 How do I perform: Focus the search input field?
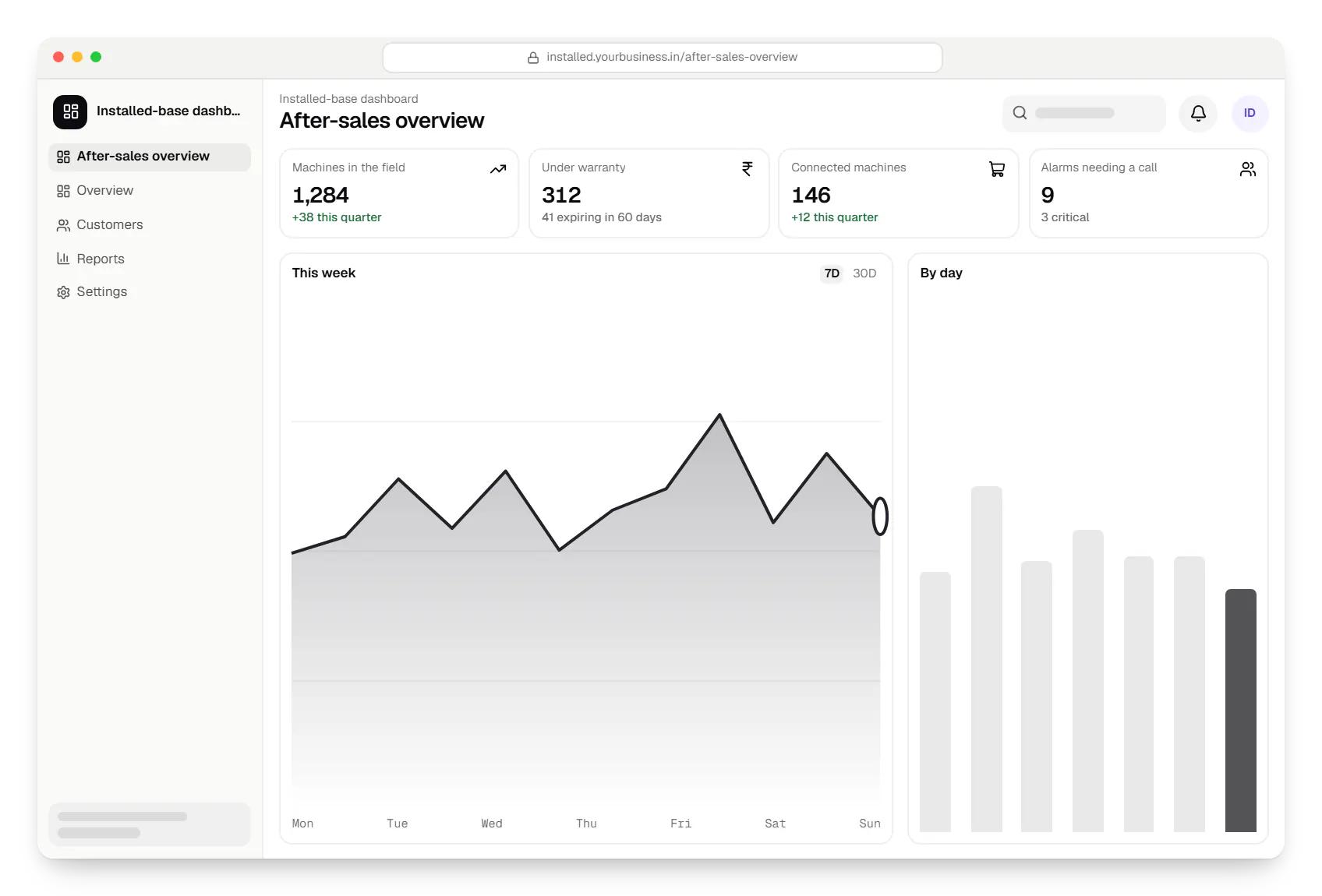point(1083,113)
